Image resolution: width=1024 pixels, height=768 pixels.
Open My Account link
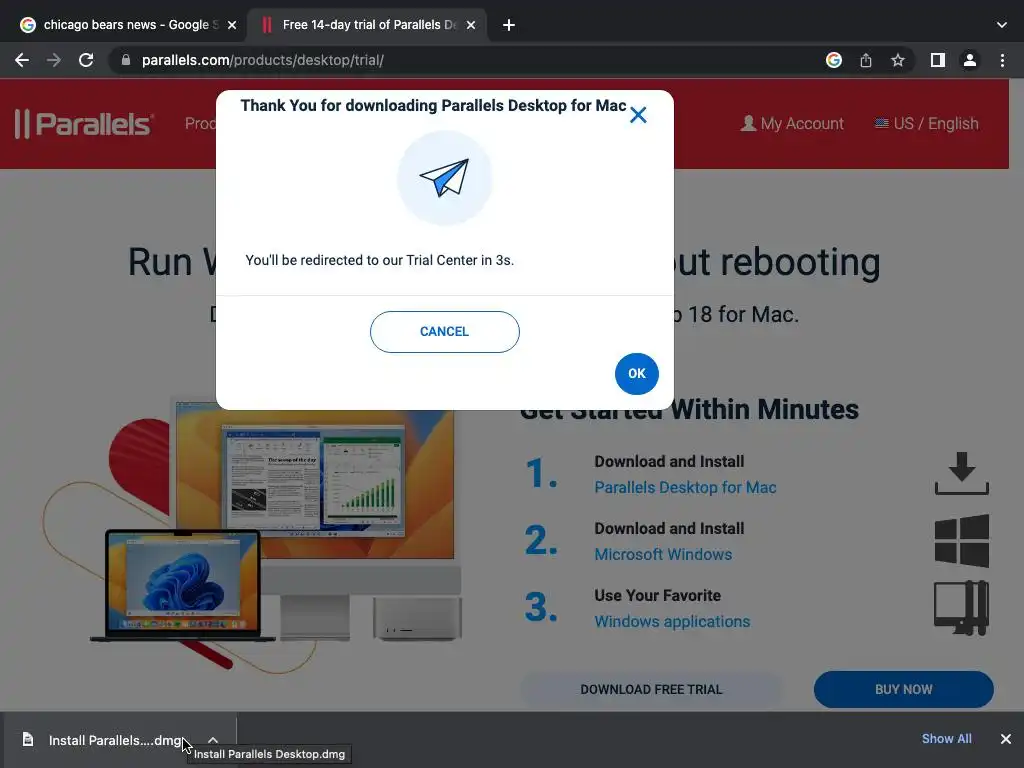coord(792,123)
